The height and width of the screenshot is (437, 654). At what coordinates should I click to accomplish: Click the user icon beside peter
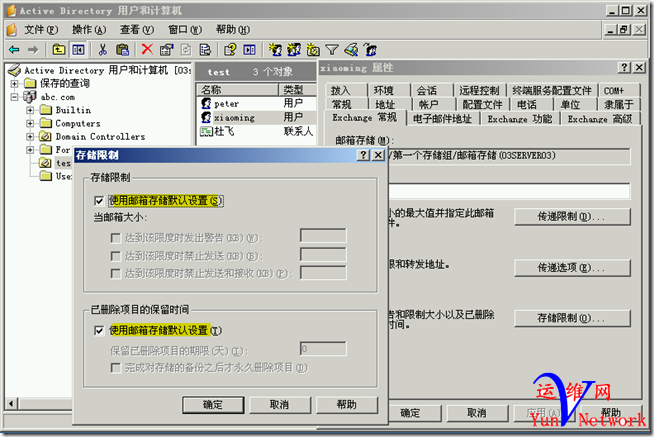[206, 103]
